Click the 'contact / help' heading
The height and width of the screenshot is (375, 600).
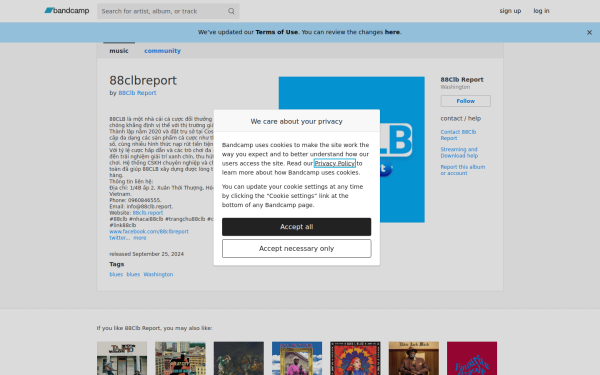tap(460, 119)
